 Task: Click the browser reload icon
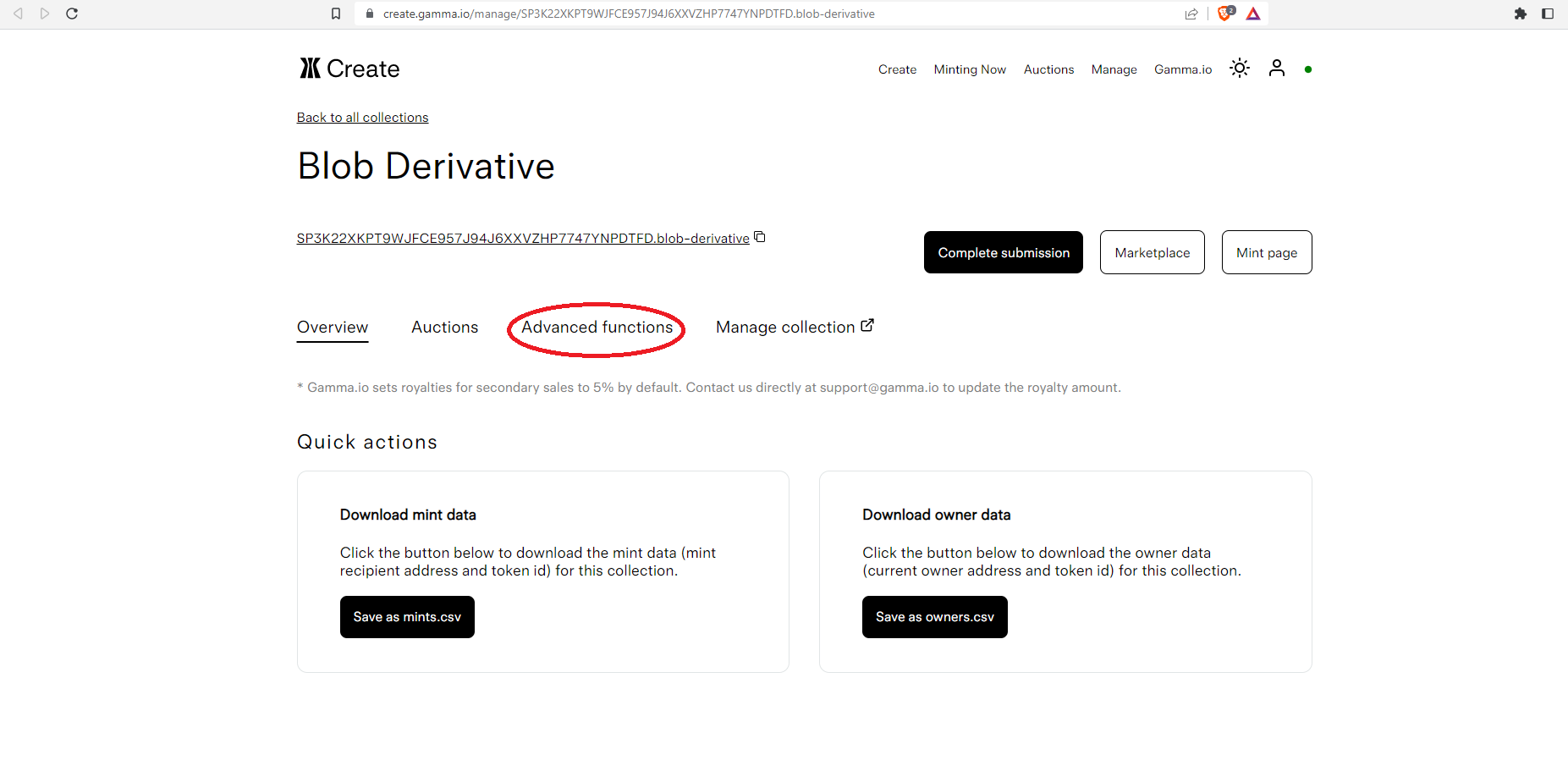tap(72, 14)
